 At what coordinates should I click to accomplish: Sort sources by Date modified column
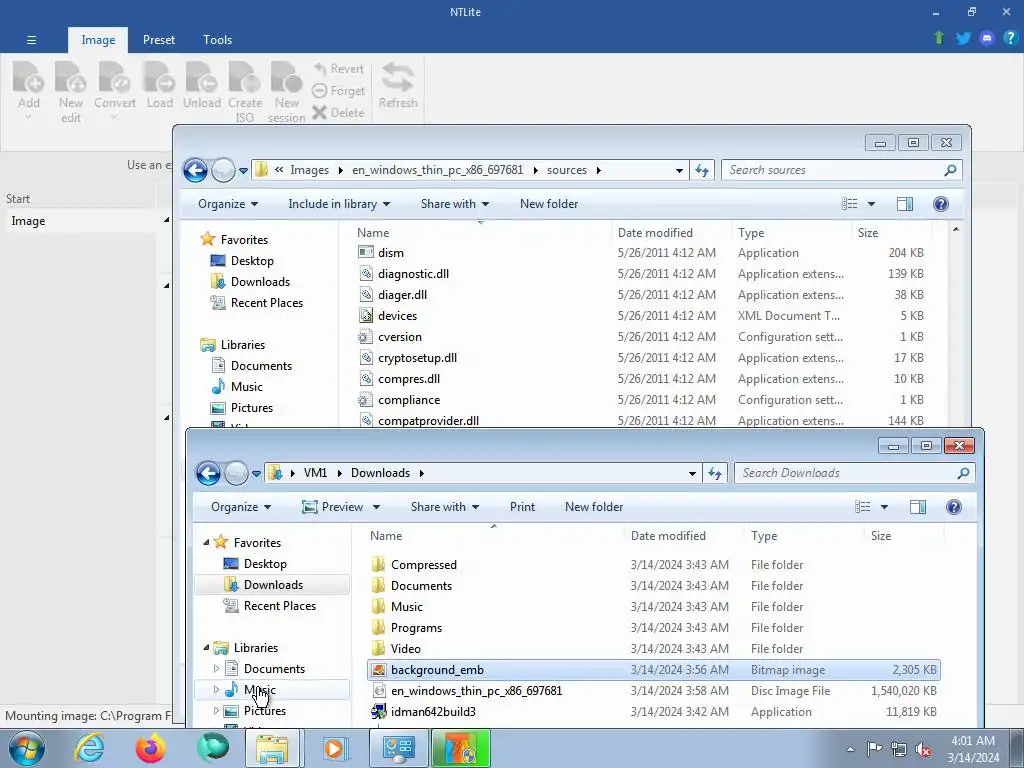click(x=655, y=232)
